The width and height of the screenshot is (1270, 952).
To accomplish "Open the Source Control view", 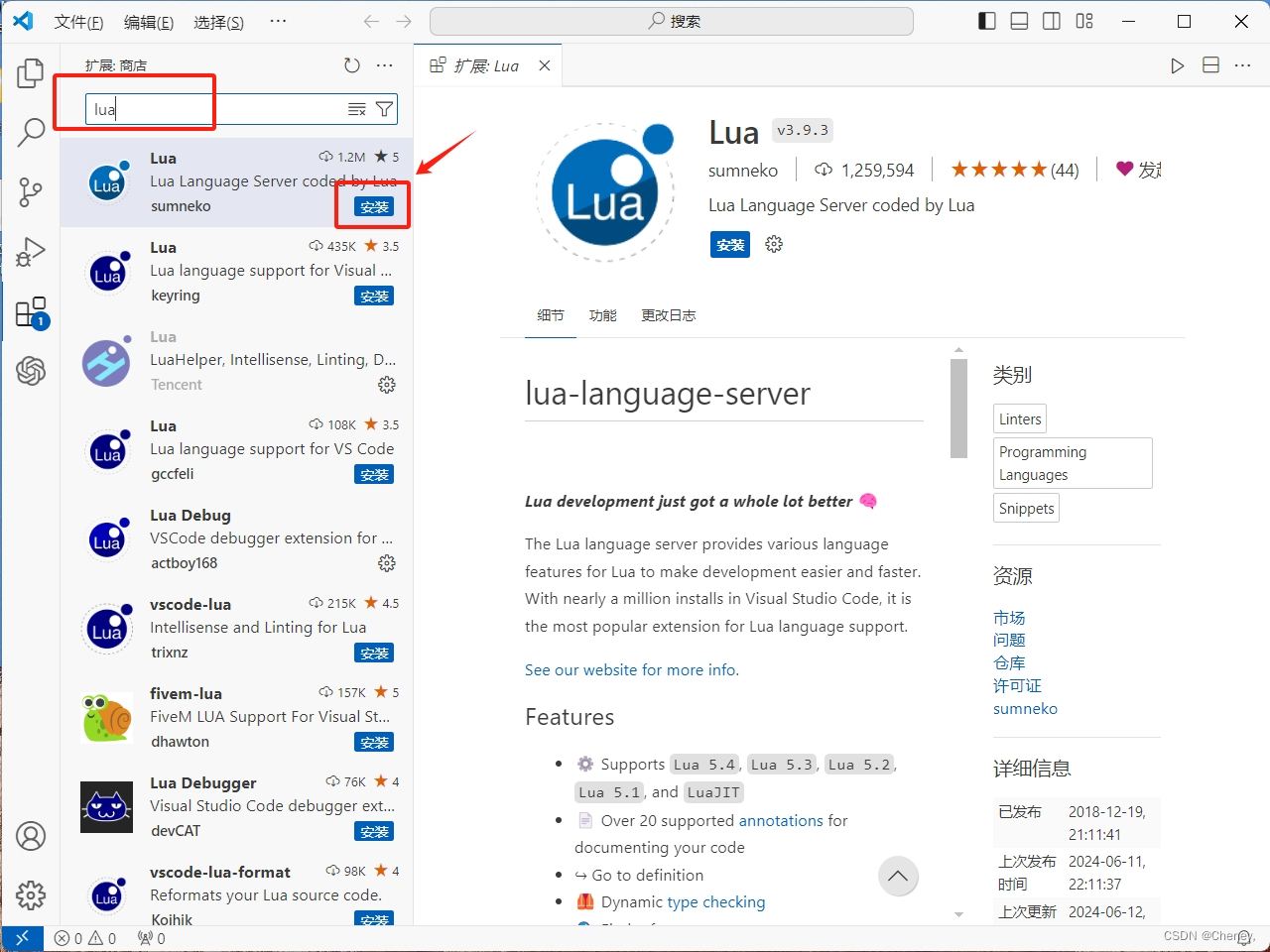I will [x=31, y=191].
